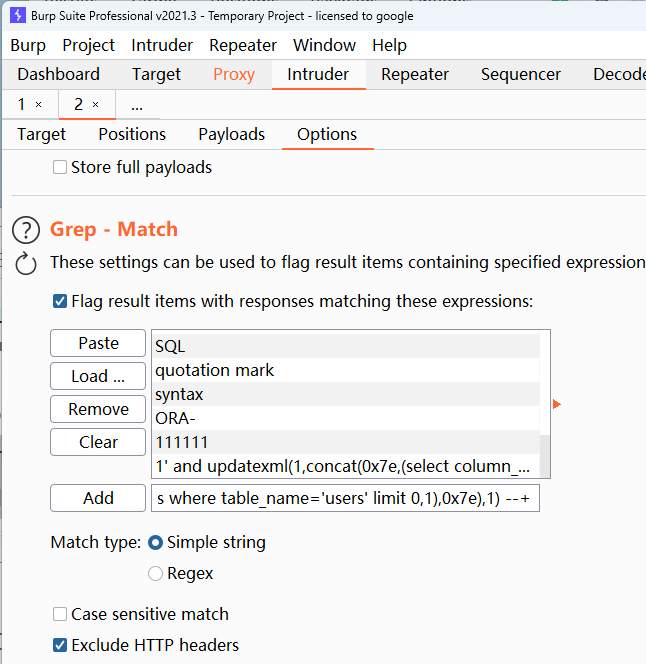The image size is (646, 664).
Task: Select Simple string match type
Action: (156, 543)
